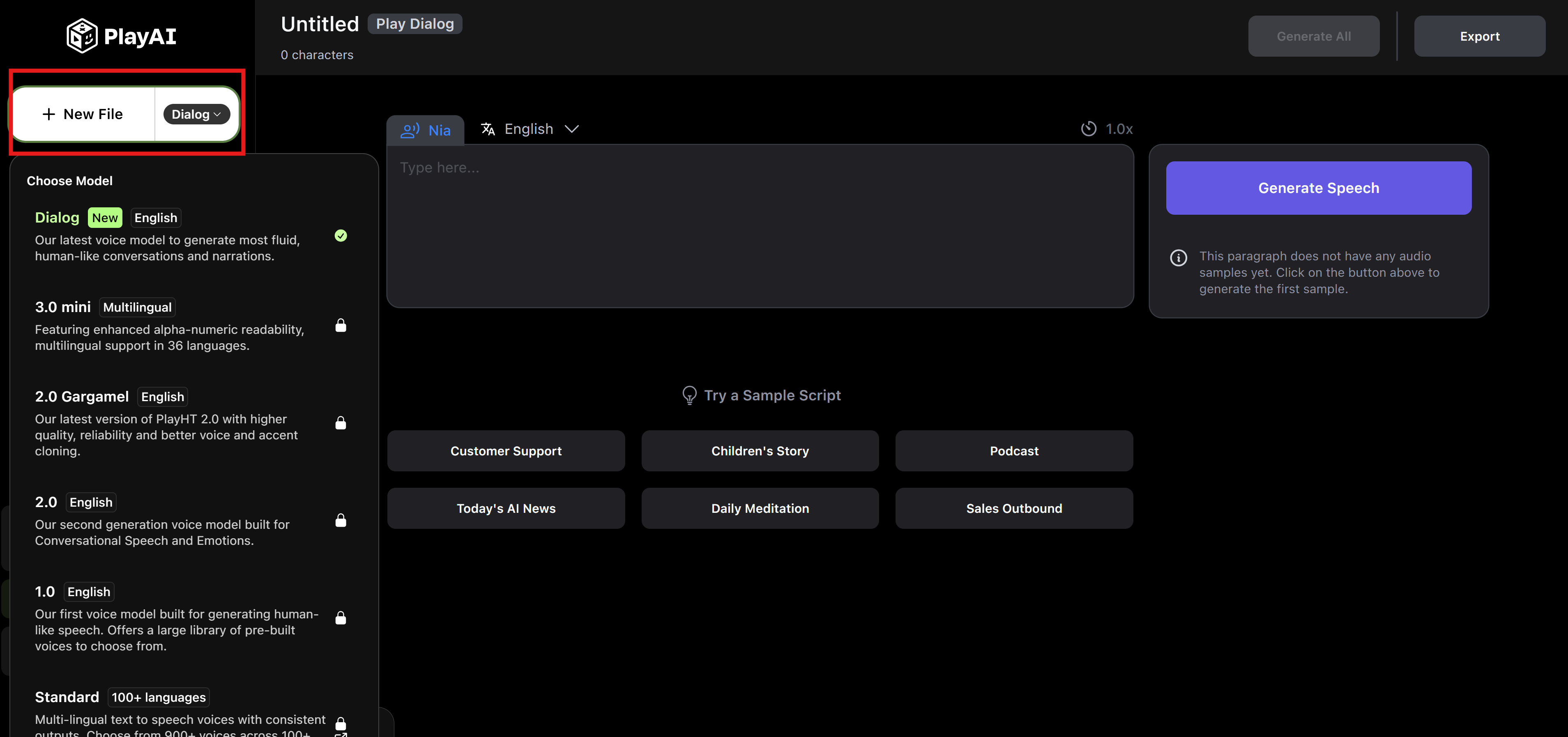Click the translate language icon
Viewport: 1568px width, 737px height.
point(488,129)
